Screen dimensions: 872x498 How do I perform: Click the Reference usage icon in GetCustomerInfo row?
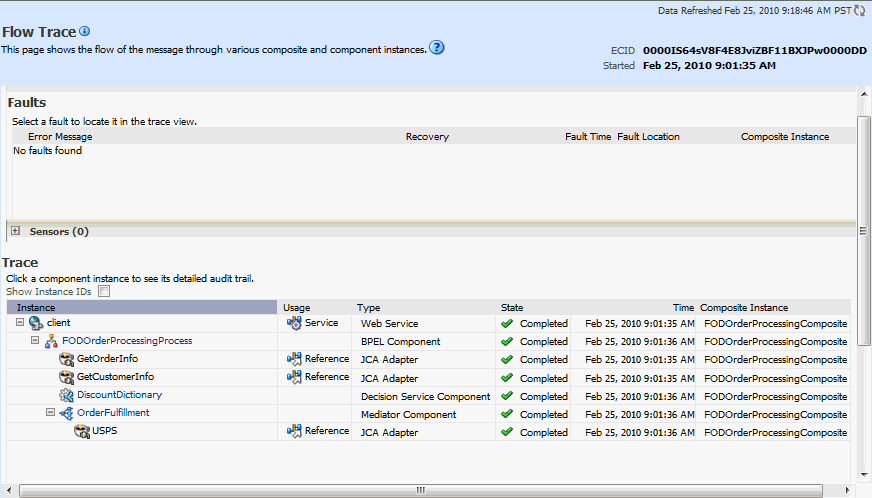pyautogui.click(x=294, y=377)
